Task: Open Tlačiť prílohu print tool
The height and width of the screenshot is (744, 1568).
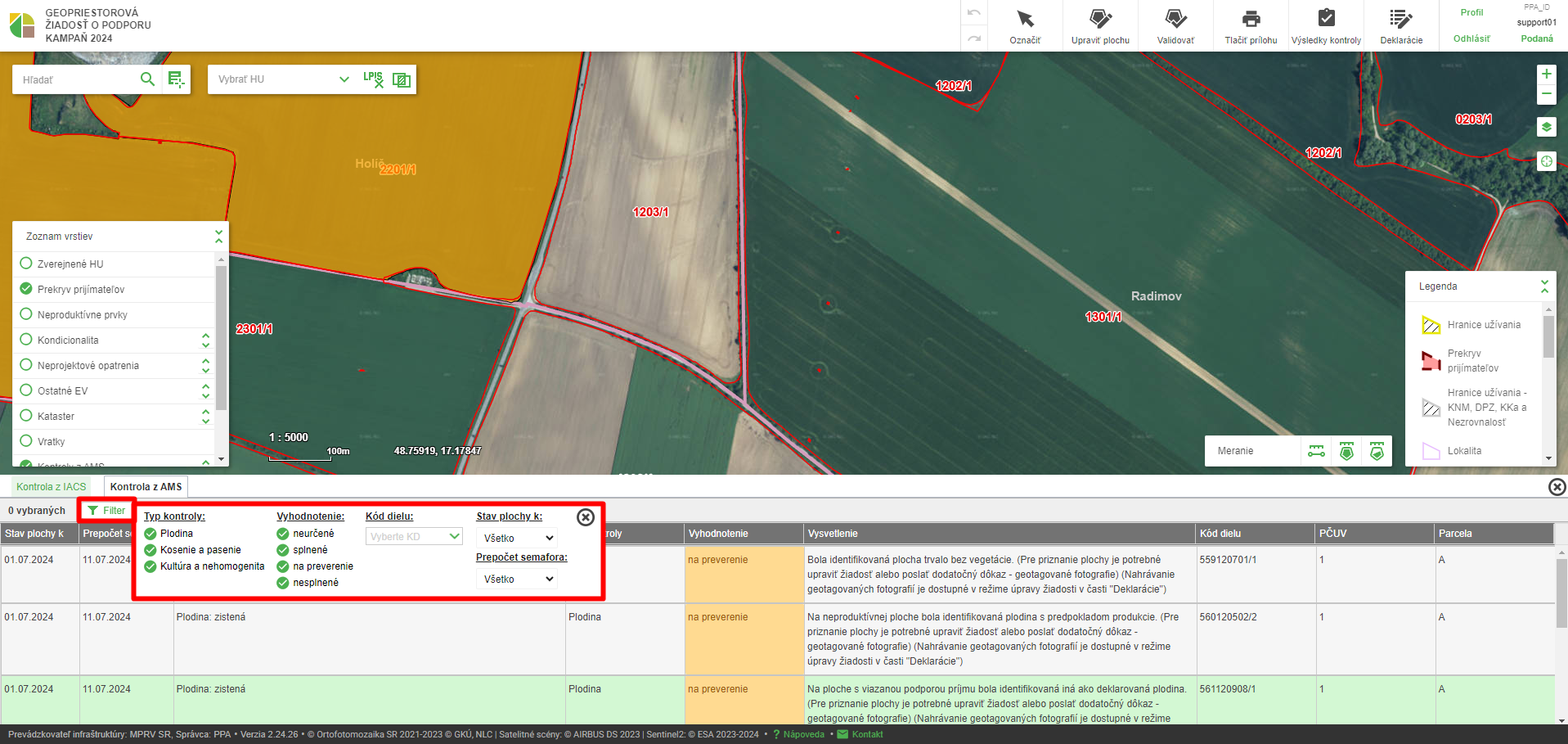Action: [1251, 26]
